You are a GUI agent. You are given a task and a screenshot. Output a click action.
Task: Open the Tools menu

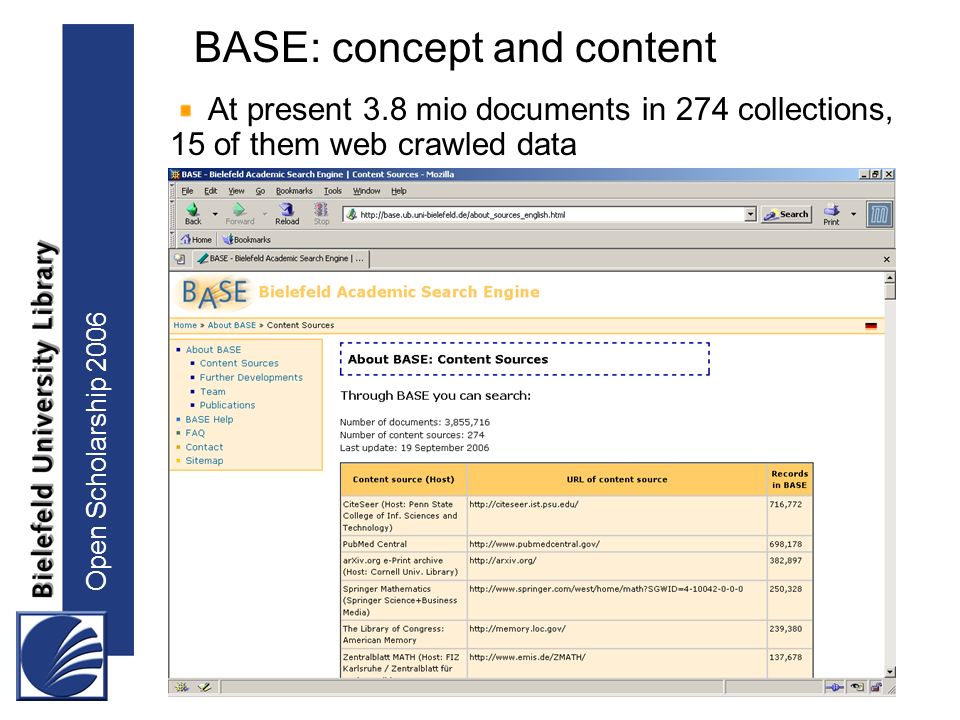coord(332,191)
